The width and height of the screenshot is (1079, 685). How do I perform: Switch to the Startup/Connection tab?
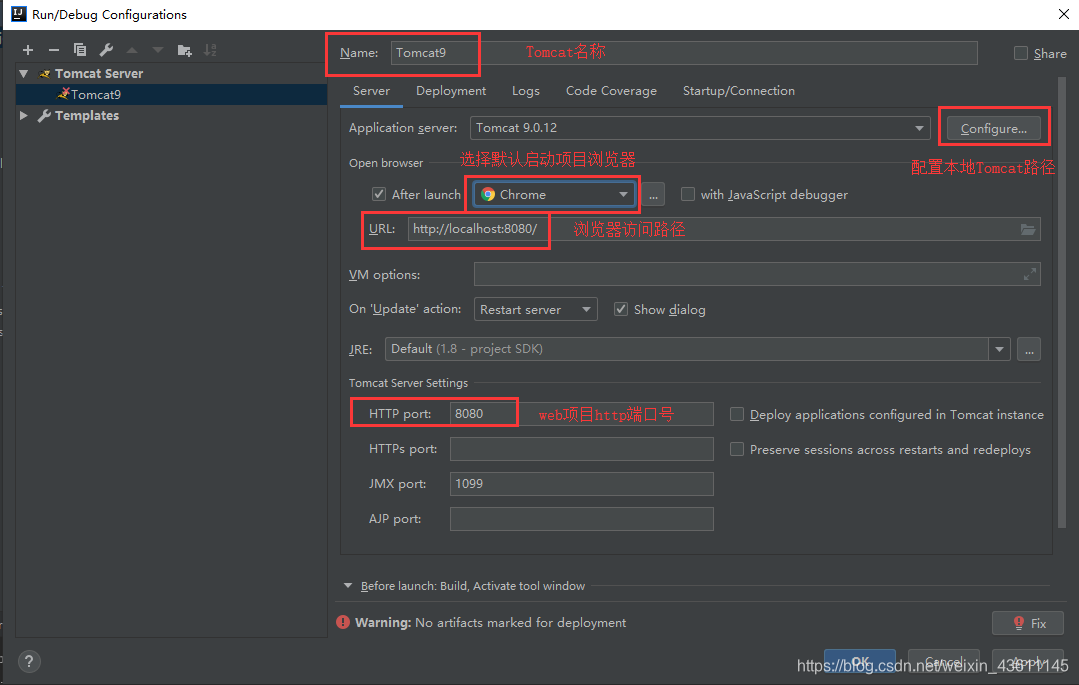click(738, 91)
